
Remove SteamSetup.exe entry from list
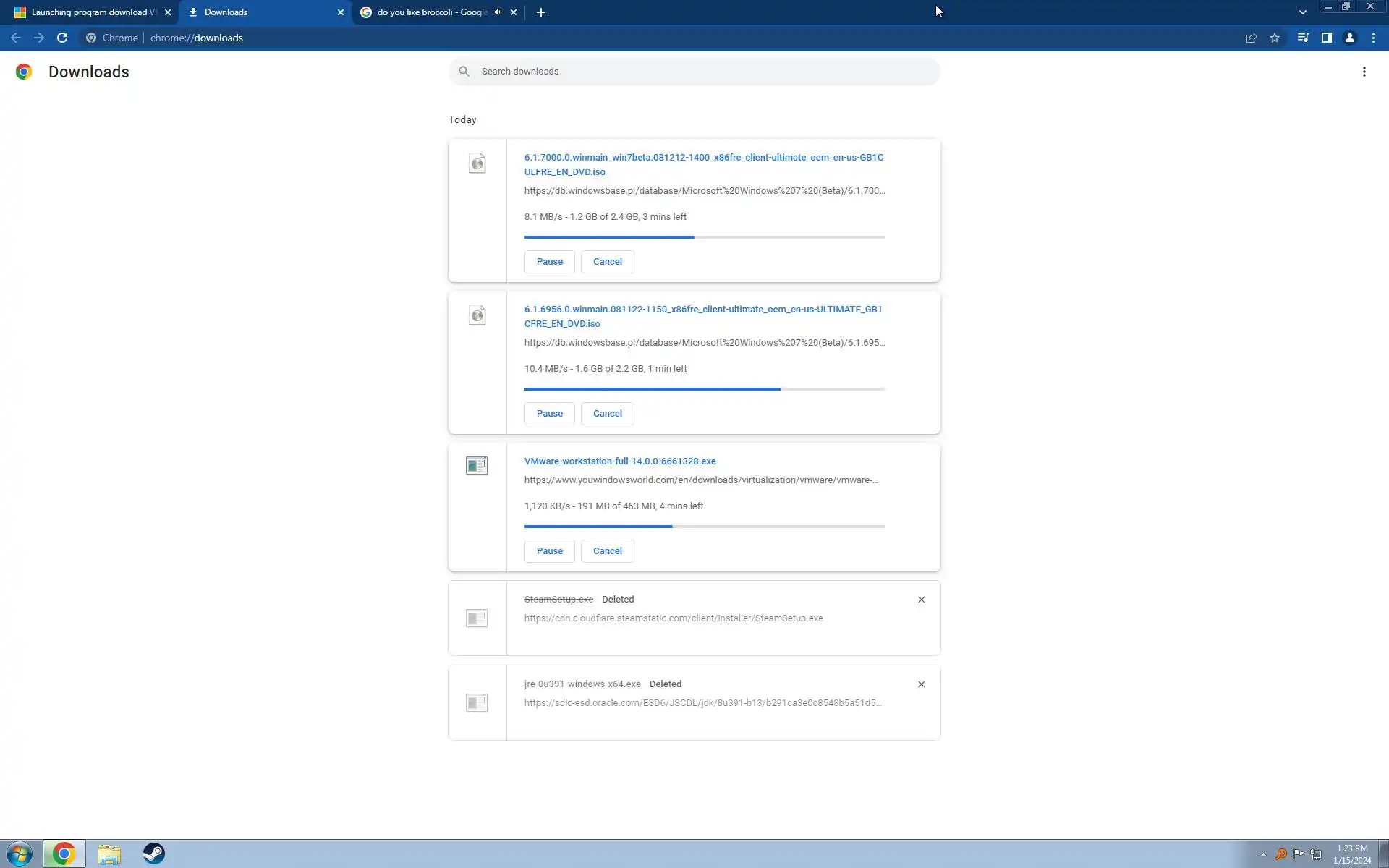point(921,600)
